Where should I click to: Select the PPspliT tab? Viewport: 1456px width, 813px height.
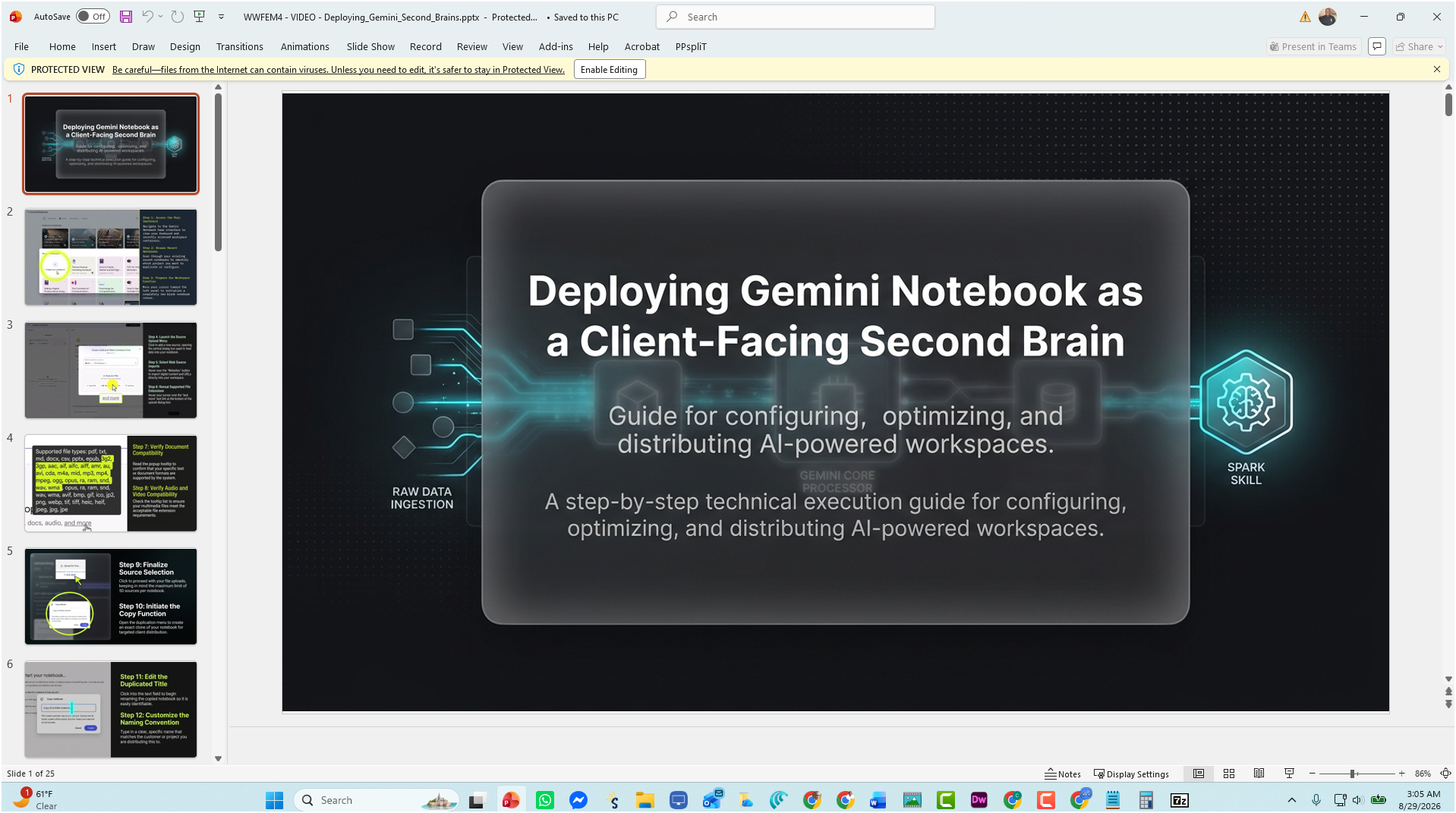tap(691, 46)
